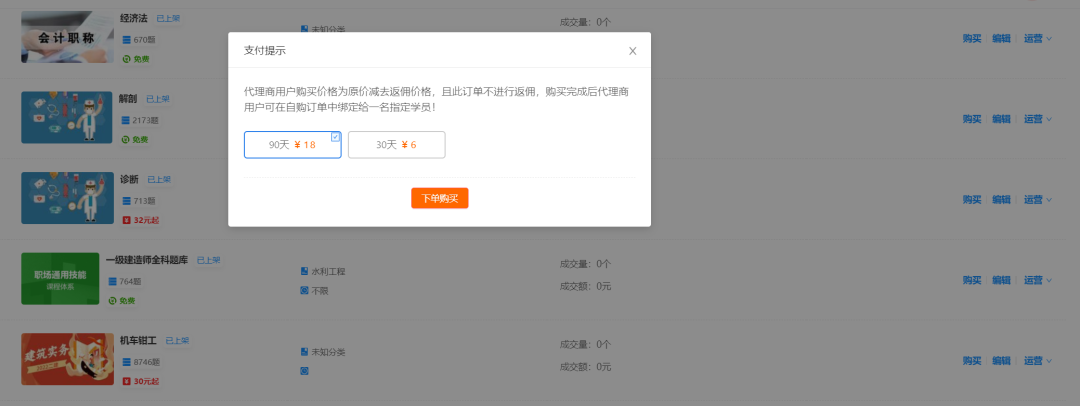
Task: Click the 经济法 title
Action: click(x=134, y=18)
